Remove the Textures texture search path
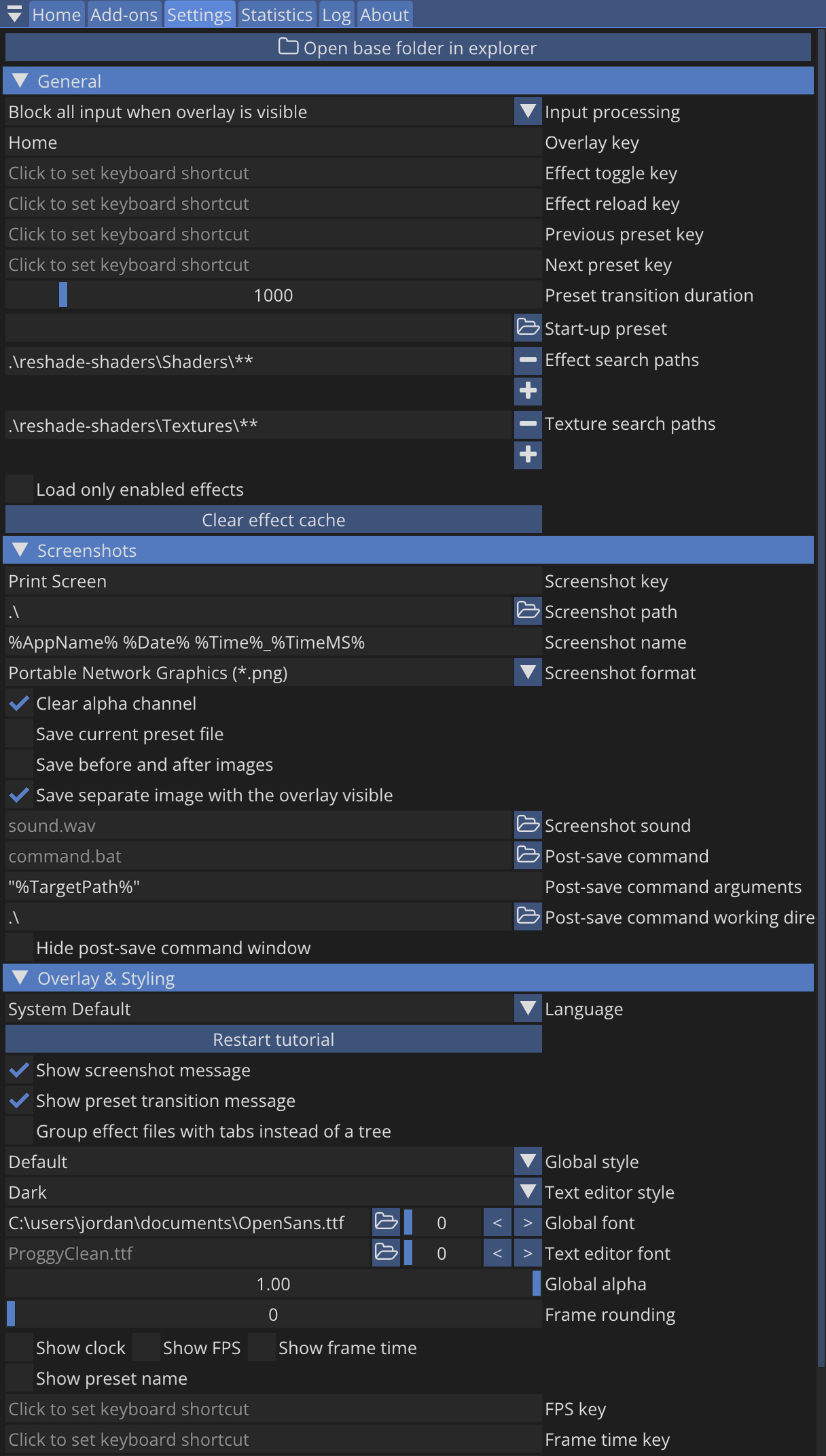The width and height of the screenshot is (826, 1456). coord(528,424)
